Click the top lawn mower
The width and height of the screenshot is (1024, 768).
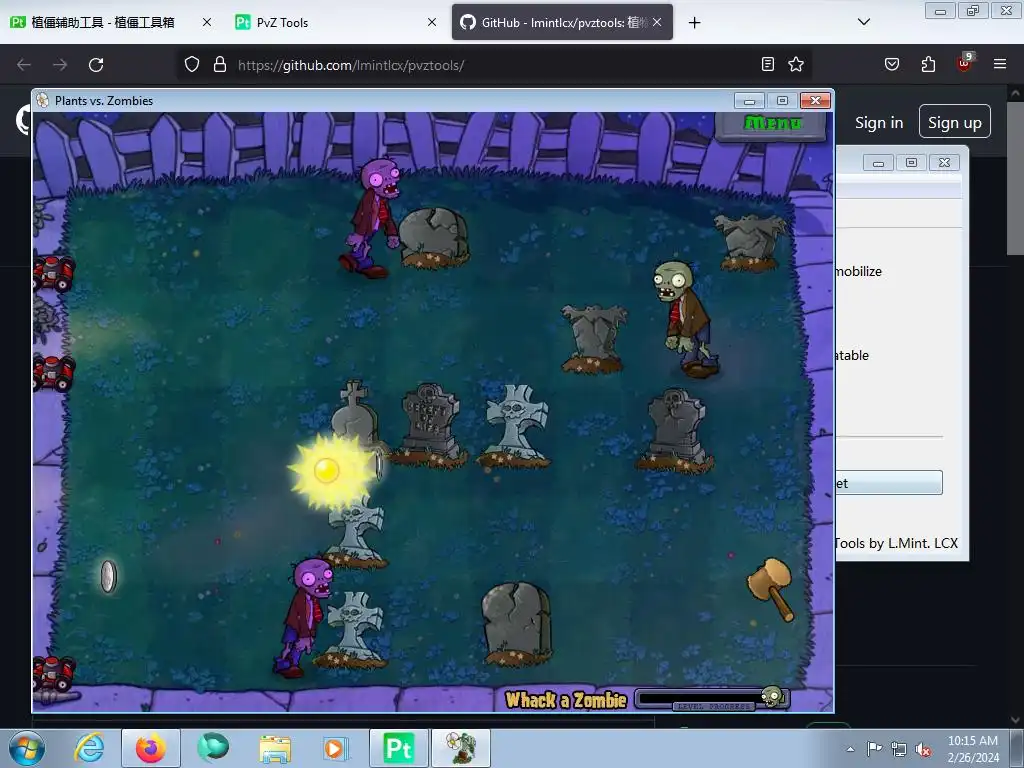[x=54, y=273]
